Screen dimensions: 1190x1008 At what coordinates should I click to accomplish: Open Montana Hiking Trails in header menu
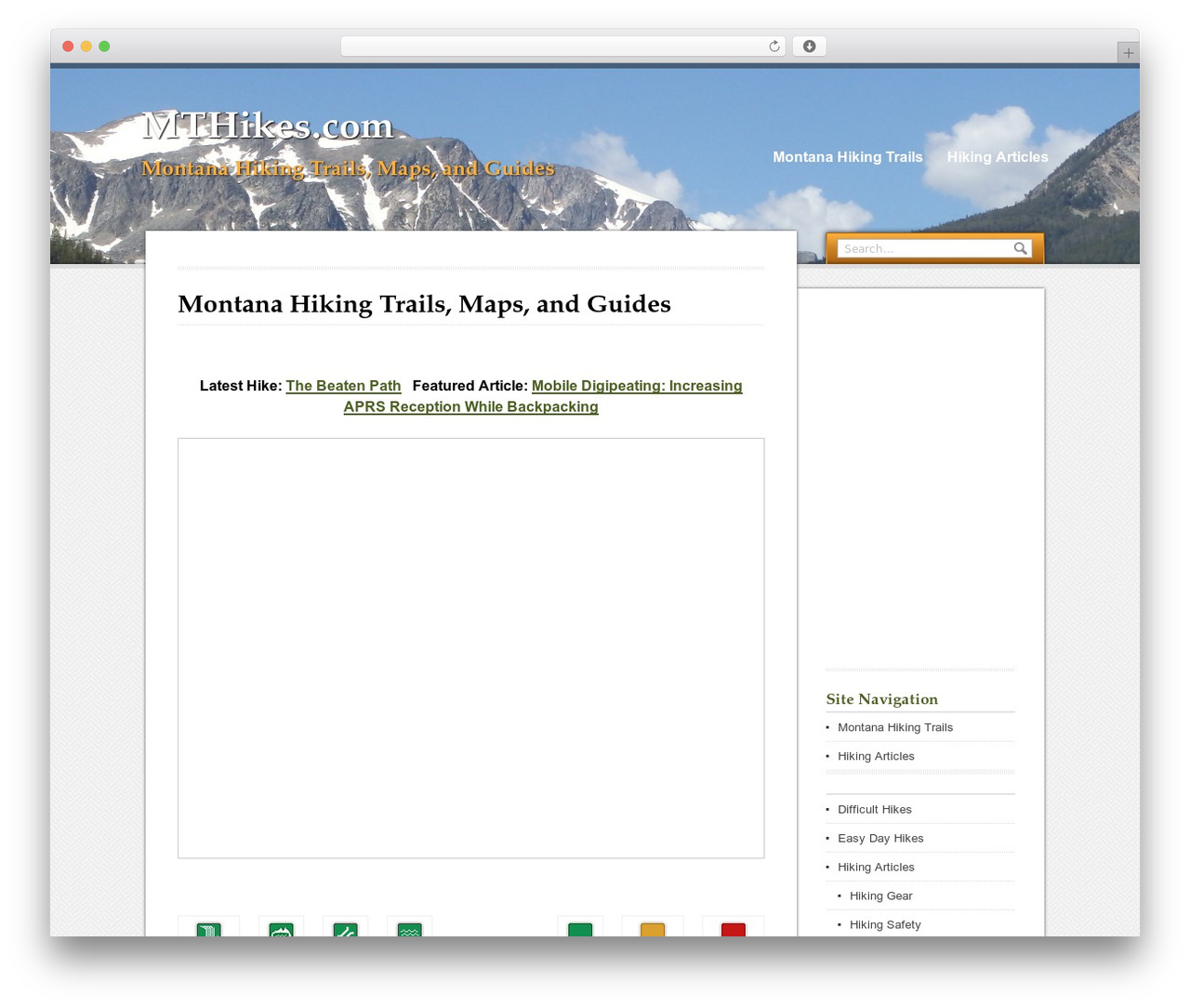pyautogui.click(x=848, y=157)
